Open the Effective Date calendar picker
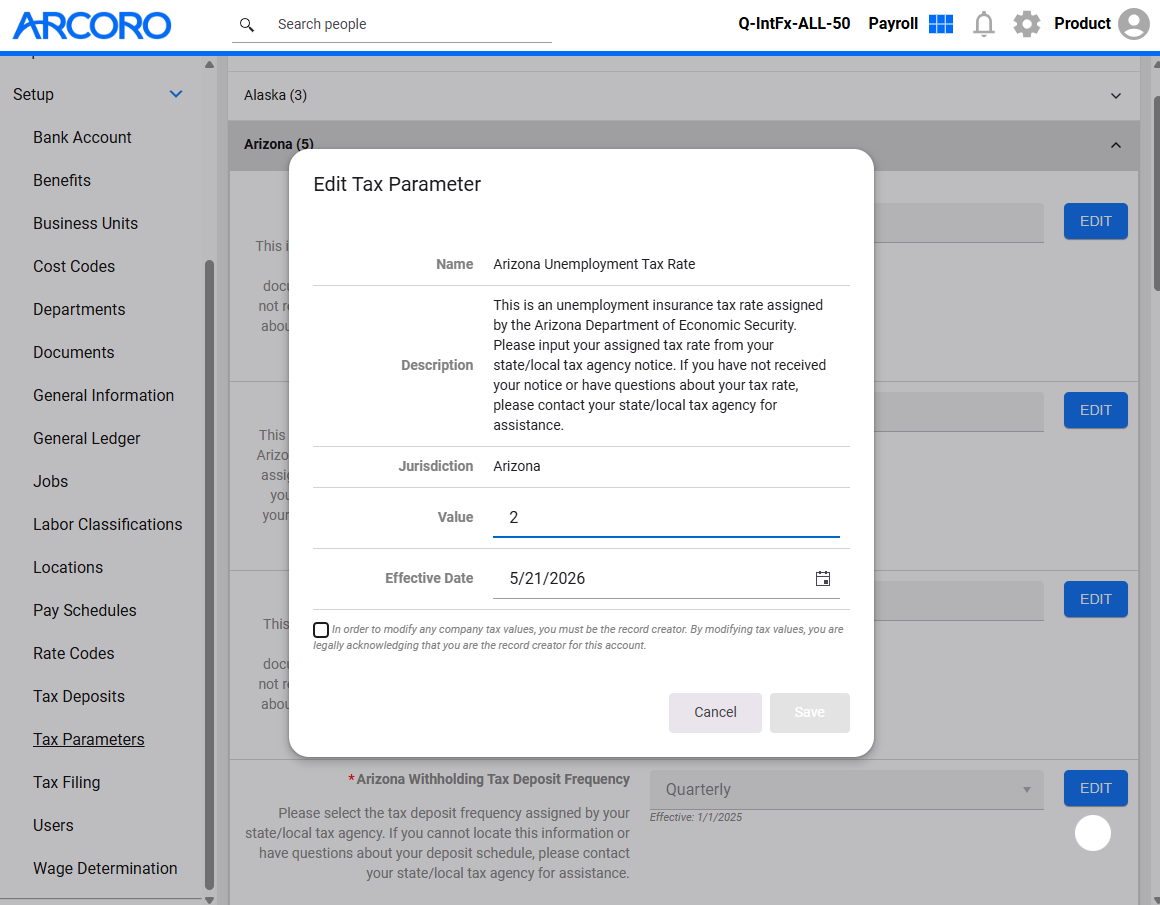Image resolution: width=1160 pixels, height=905 pixels. click(x=823, y=579)
